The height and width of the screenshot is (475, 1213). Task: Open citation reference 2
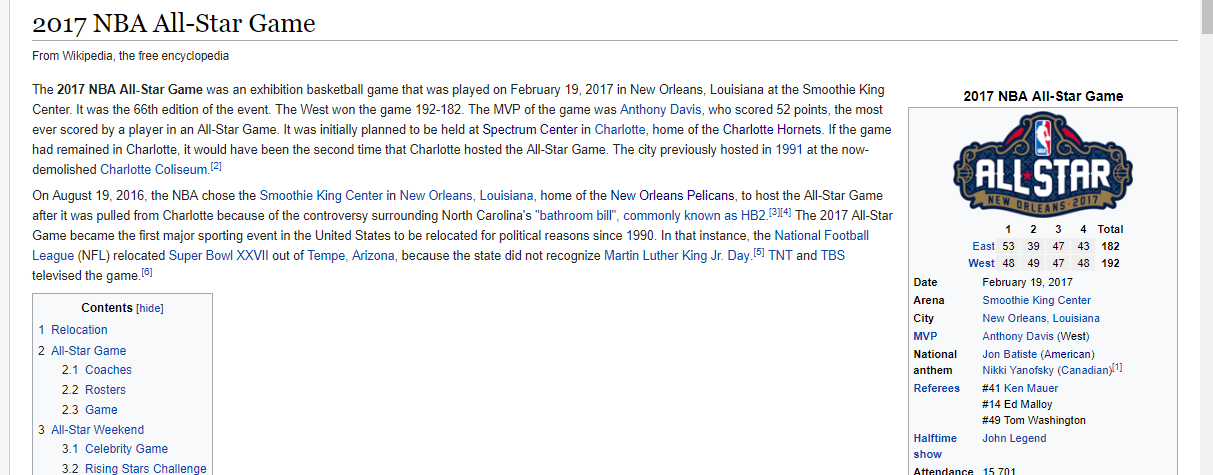point(215,166)
